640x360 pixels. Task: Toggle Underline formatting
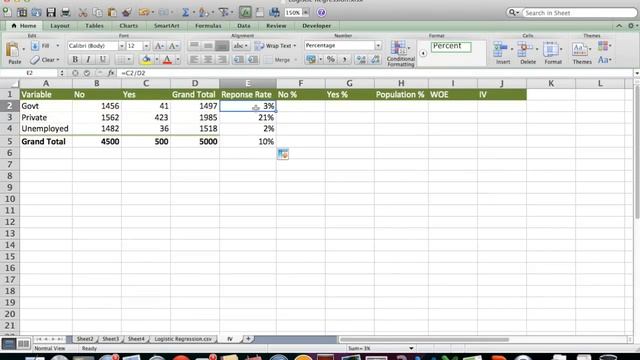[102, 60]
